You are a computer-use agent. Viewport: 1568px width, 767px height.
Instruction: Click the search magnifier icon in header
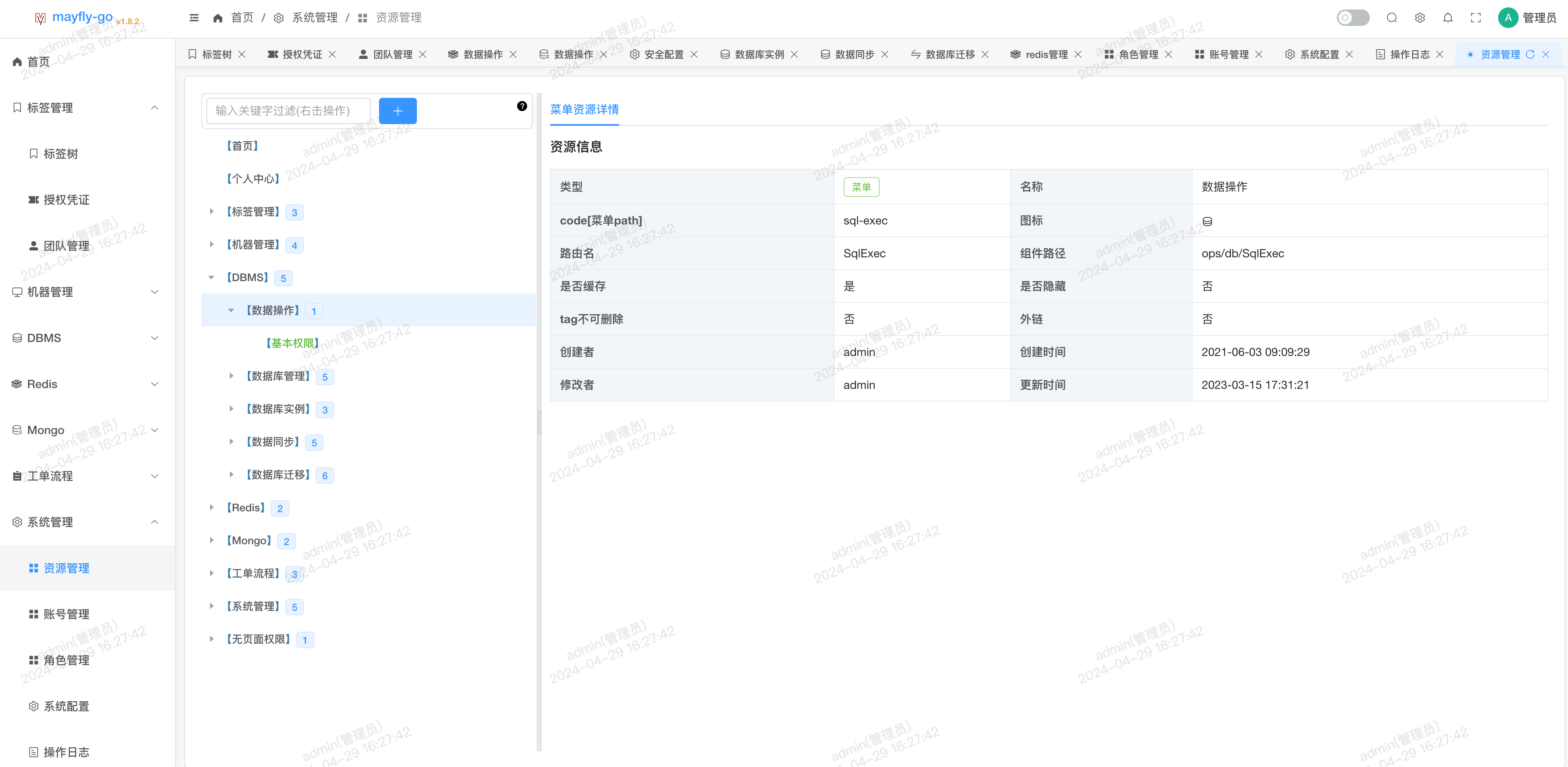1392,18
